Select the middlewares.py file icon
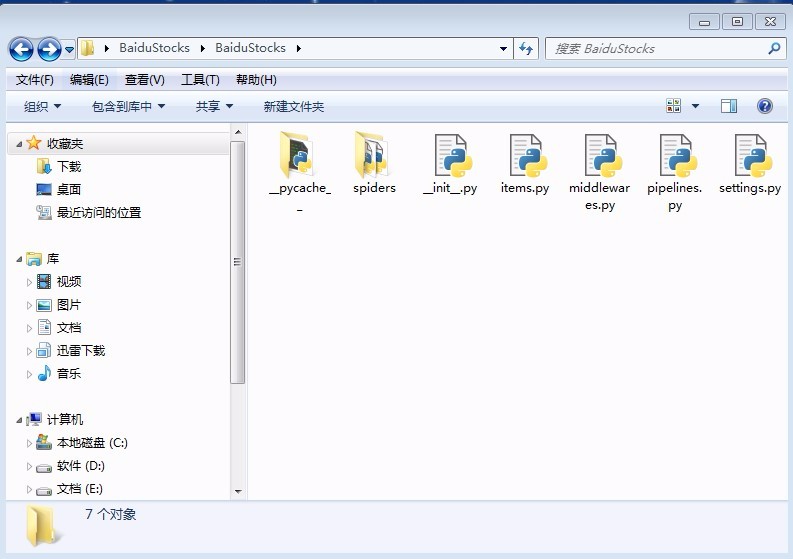 [602, 156]
